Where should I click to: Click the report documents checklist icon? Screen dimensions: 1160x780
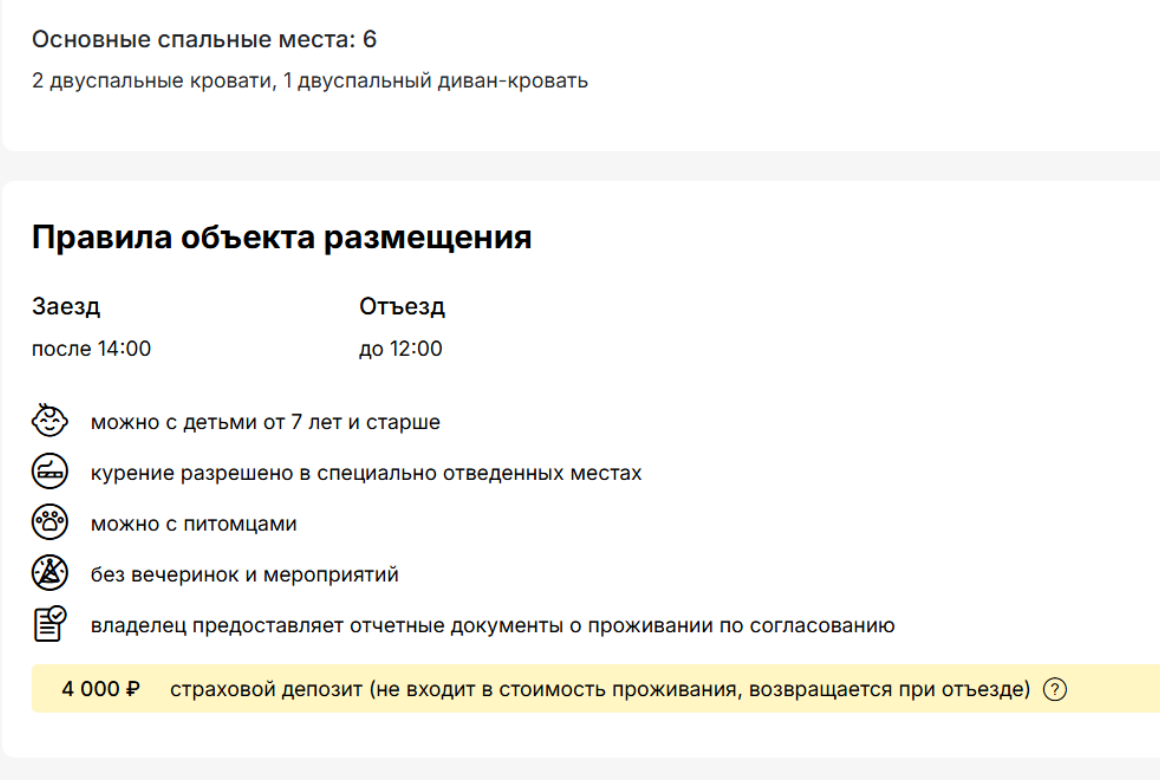click(50, 624)
